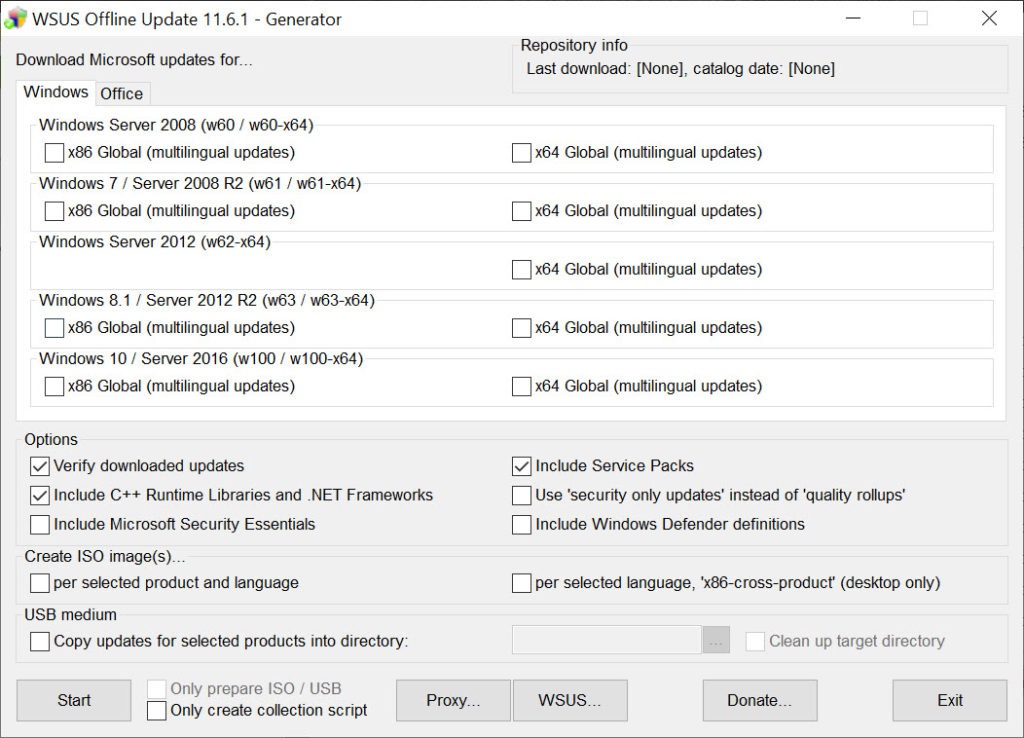
Task: Click the USB target directory input field
Action: 607,640
